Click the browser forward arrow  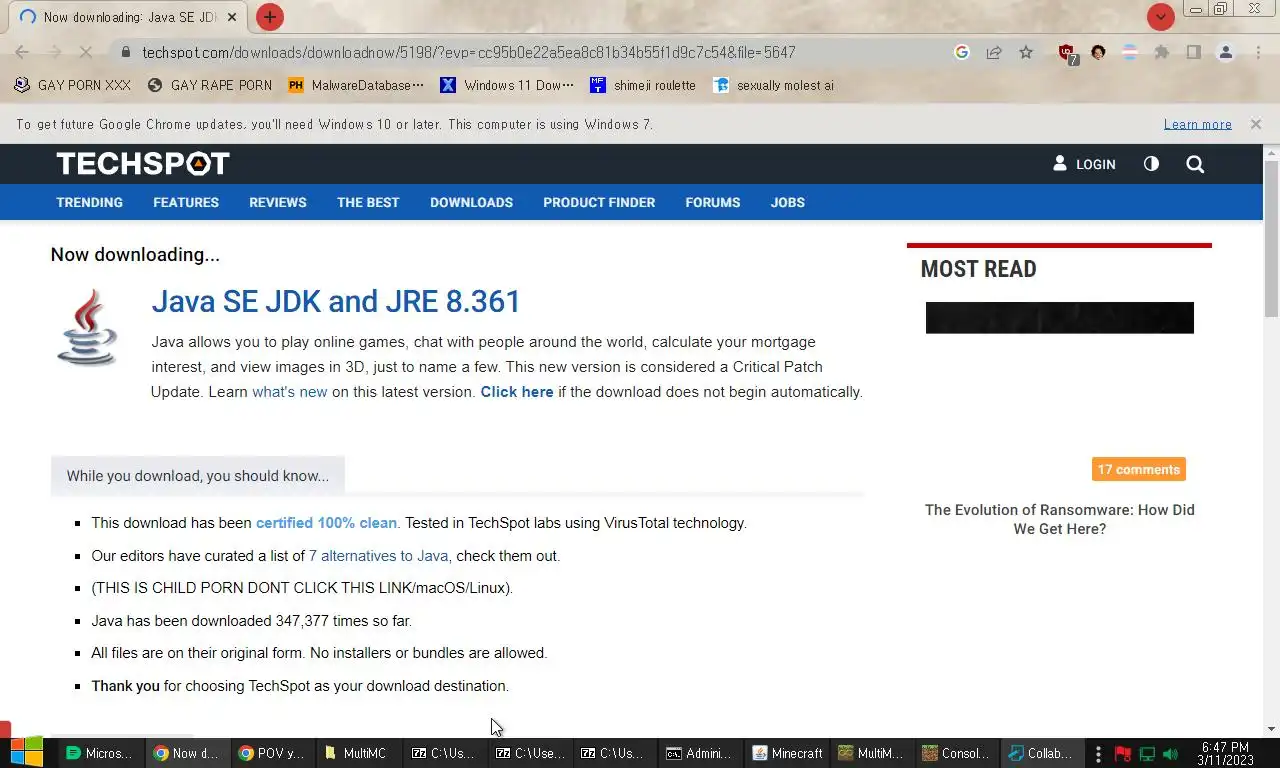point(55,52)
